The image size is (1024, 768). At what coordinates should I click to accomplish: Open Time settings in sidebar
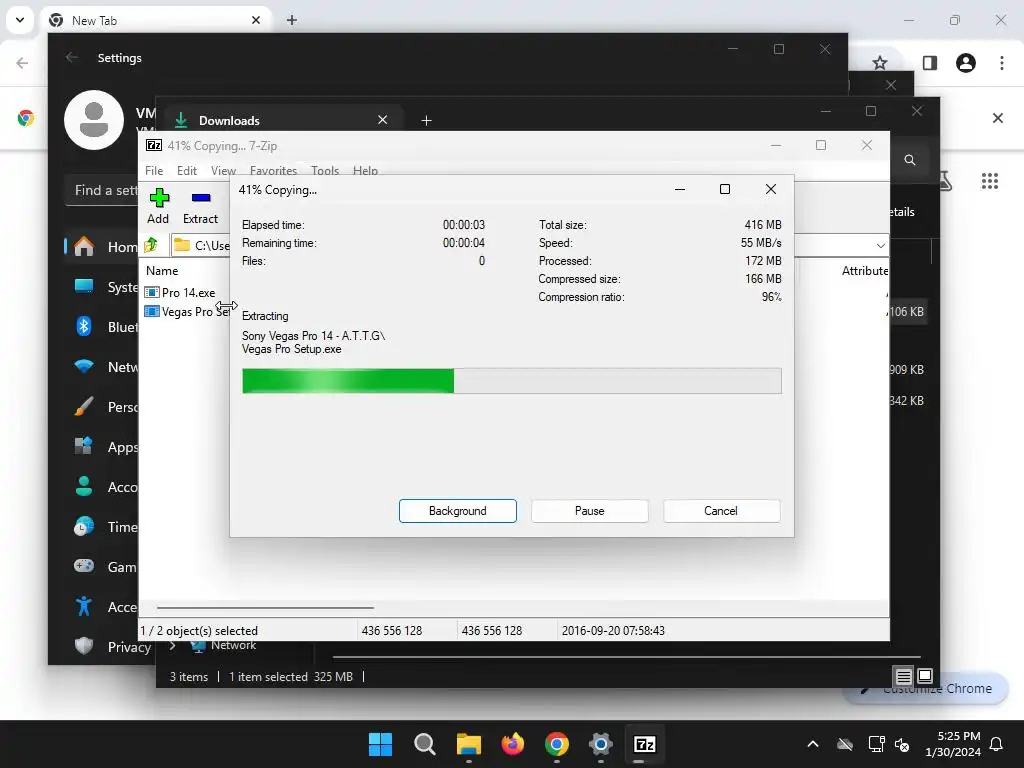click(103, 527)
